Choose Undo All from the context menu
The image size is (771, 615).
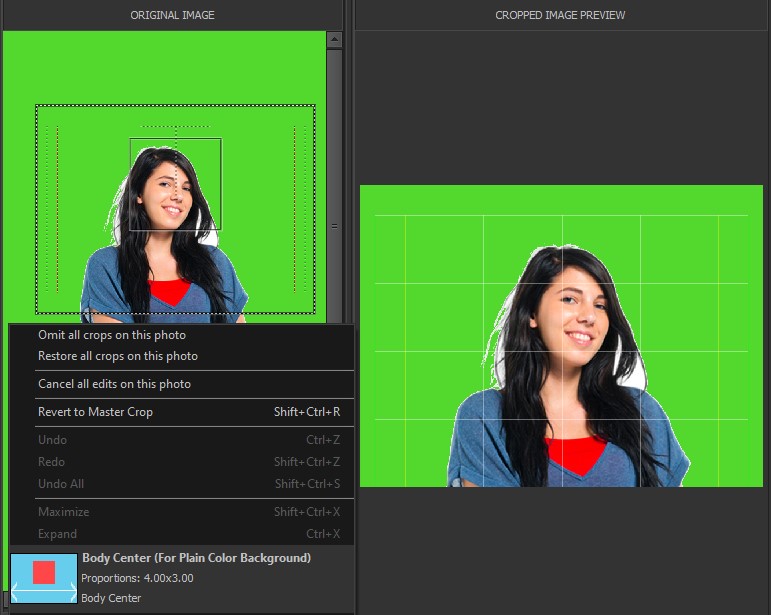(x=60, y=484)
